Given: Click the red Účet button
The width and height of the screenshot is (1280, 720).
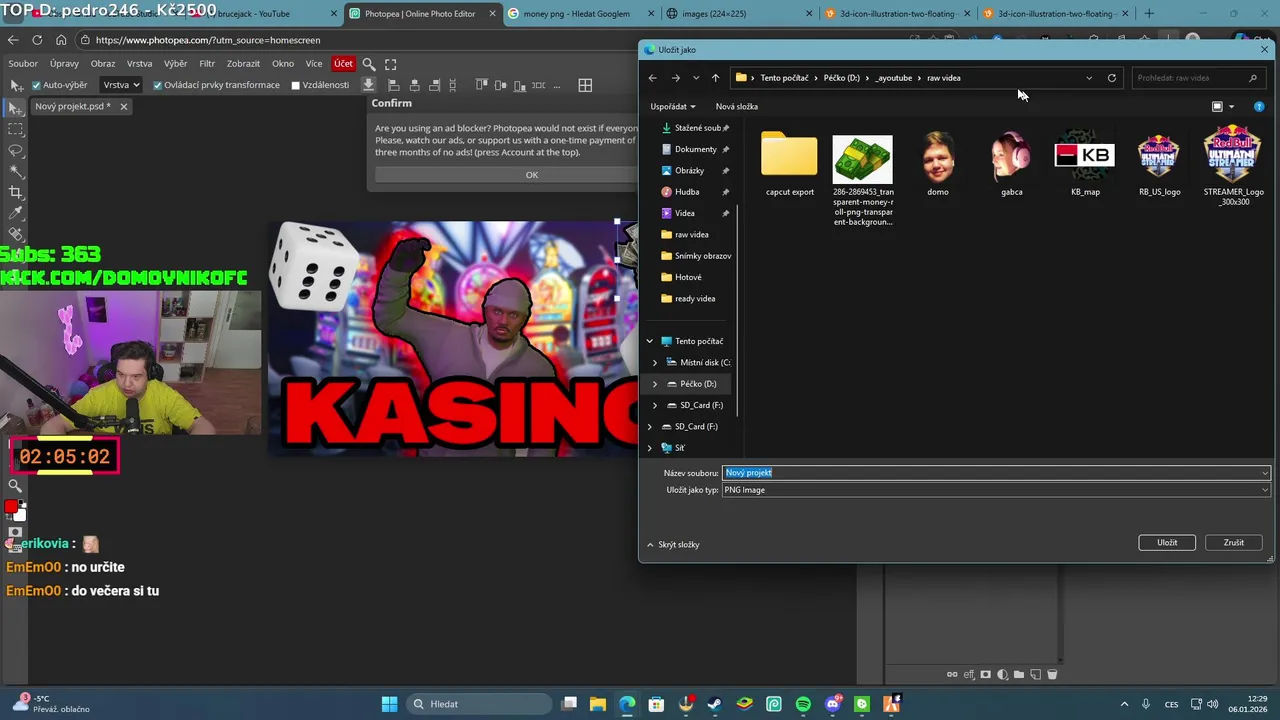Looking at the screenshot, I should [343, 63].
